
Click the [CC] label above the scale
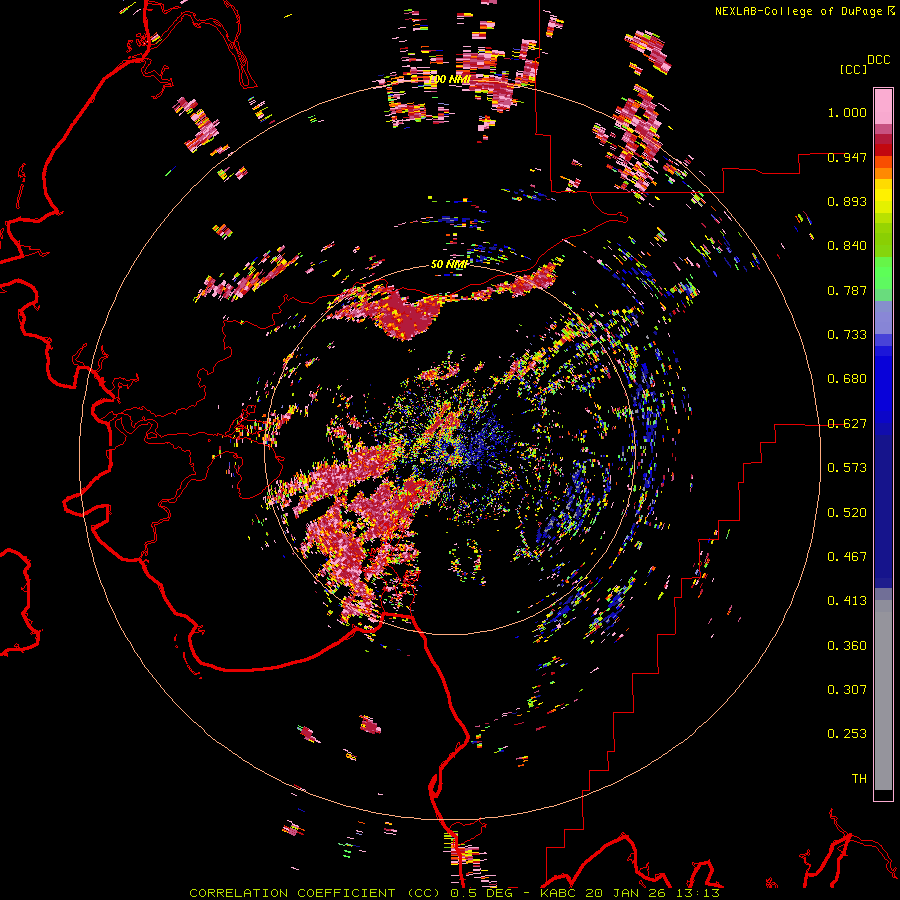tap(853, 69)
